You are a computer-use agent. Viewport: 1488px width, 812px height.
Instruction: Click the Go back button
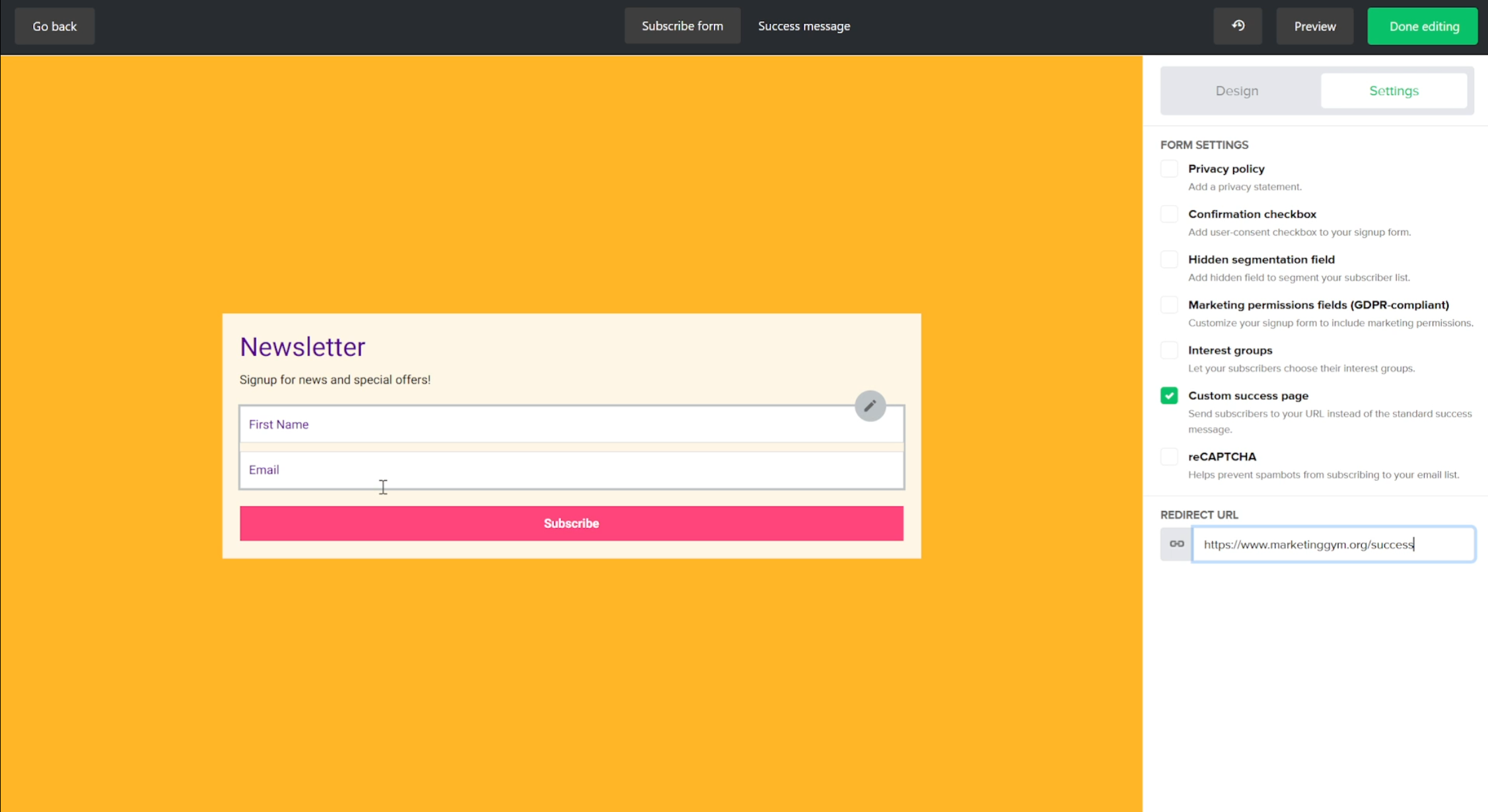pos(54,26)
